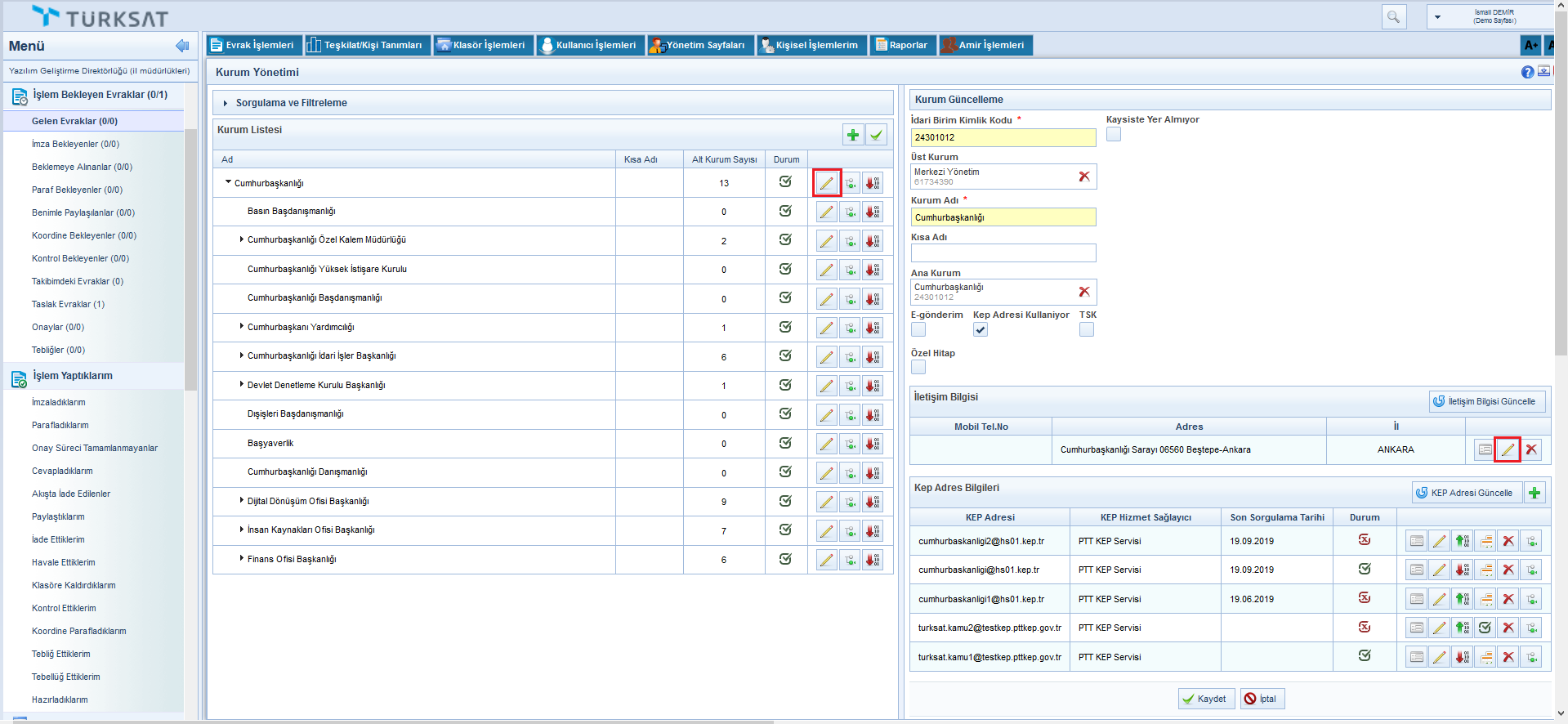1568x724 pixels.
Task: Click the red down-arrow icon in the Başyaverlik row
Action: click(873, 444)
